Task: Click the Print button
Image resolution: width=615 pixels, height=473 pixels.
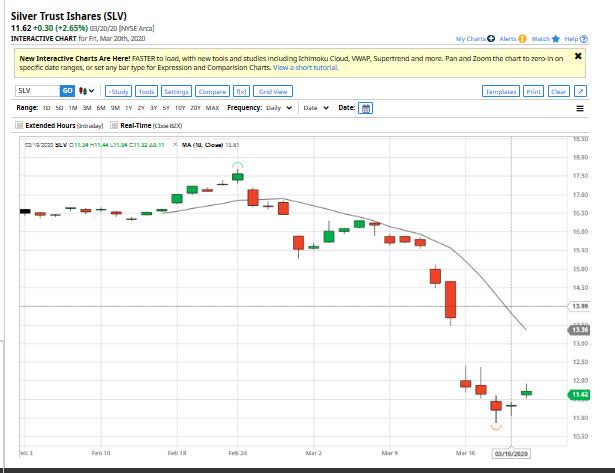Action: coord(533,91)
